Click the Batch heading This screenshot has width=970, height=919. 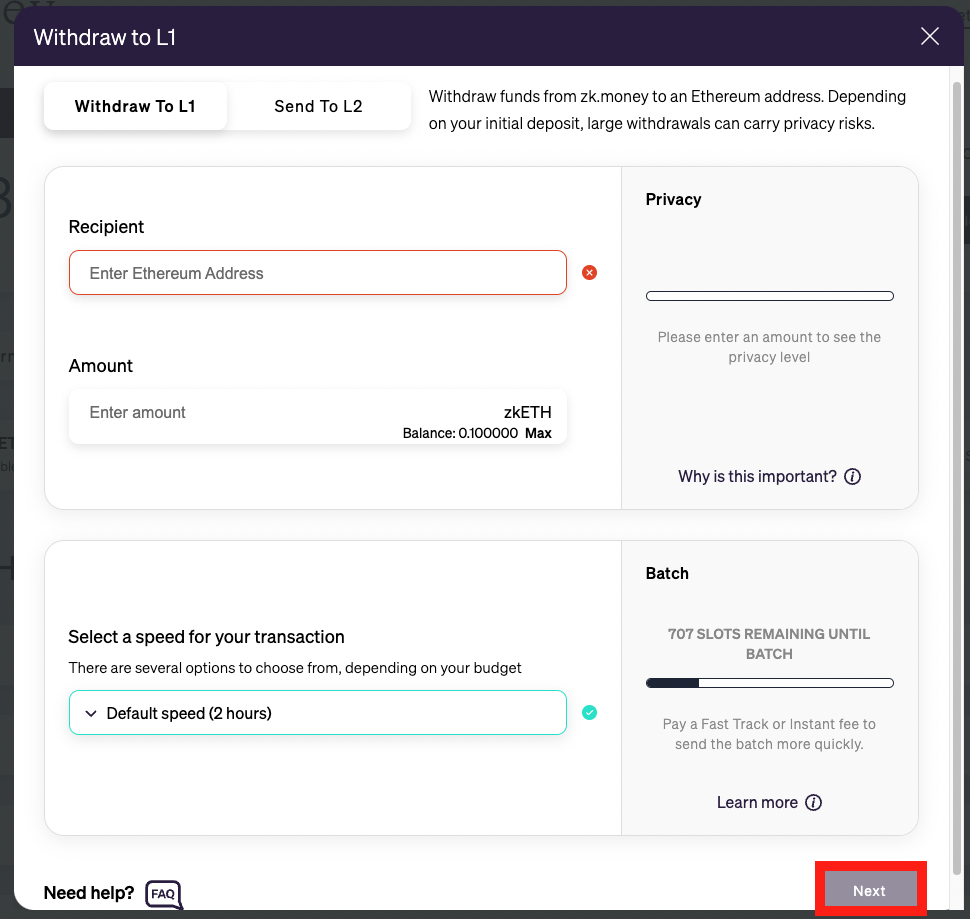click(667, 573)
